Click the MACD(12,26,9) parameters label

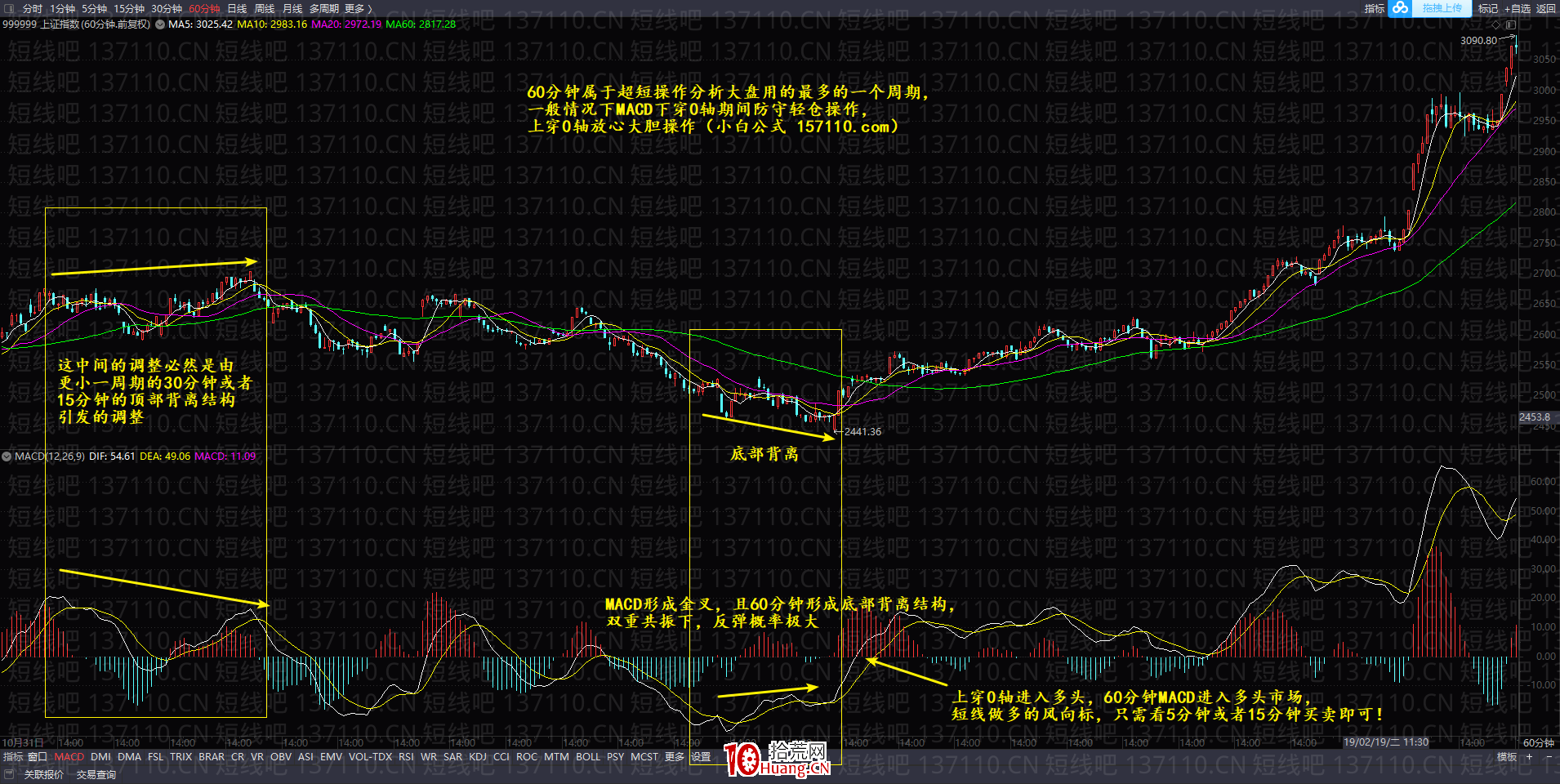[49, 457]
